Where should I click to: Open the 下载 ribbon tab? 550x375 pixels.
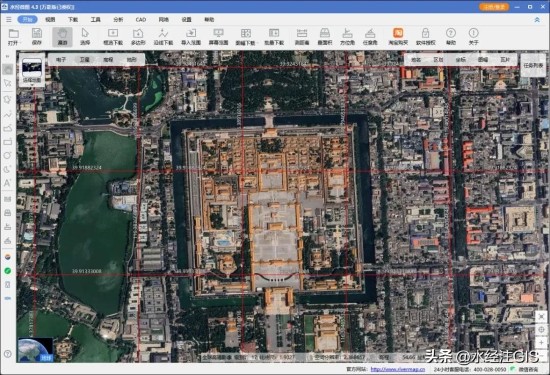pos(73,20)
